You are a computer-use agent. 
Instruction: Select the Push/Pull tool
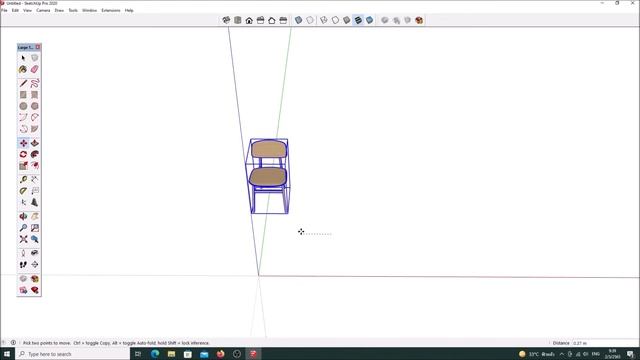[x=35, y=143]
